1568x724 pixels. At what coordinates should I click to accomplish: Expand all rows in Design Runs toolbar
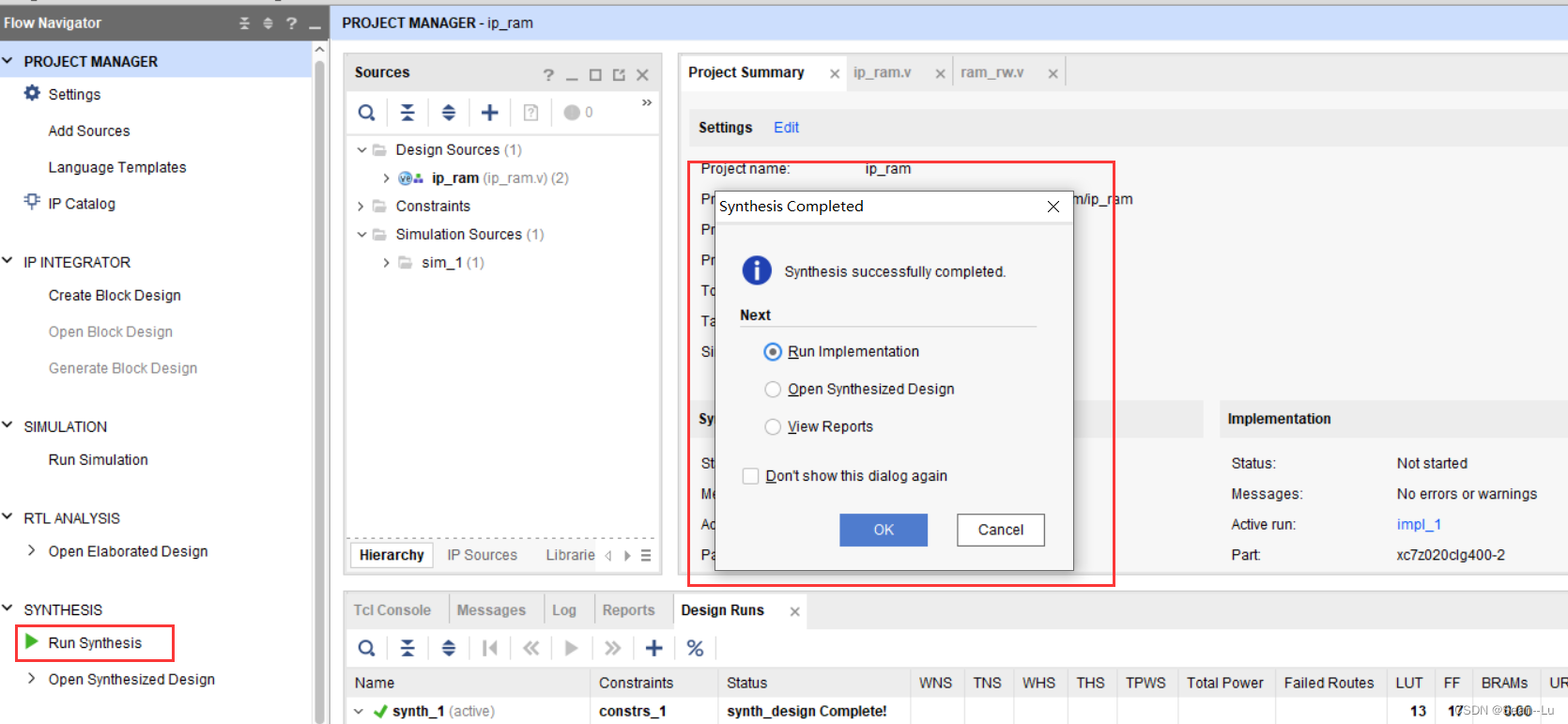[x=449, y=648]
